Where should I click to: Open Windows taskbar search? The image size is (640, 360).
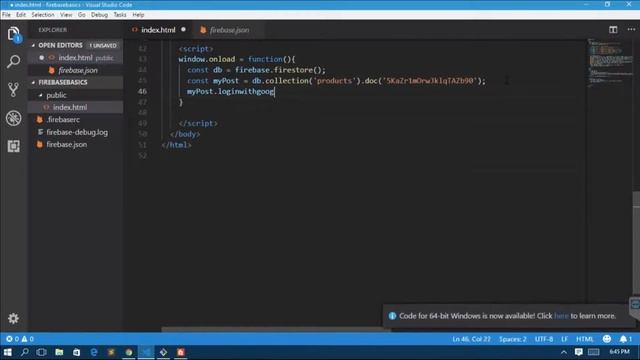click(25, 352)
